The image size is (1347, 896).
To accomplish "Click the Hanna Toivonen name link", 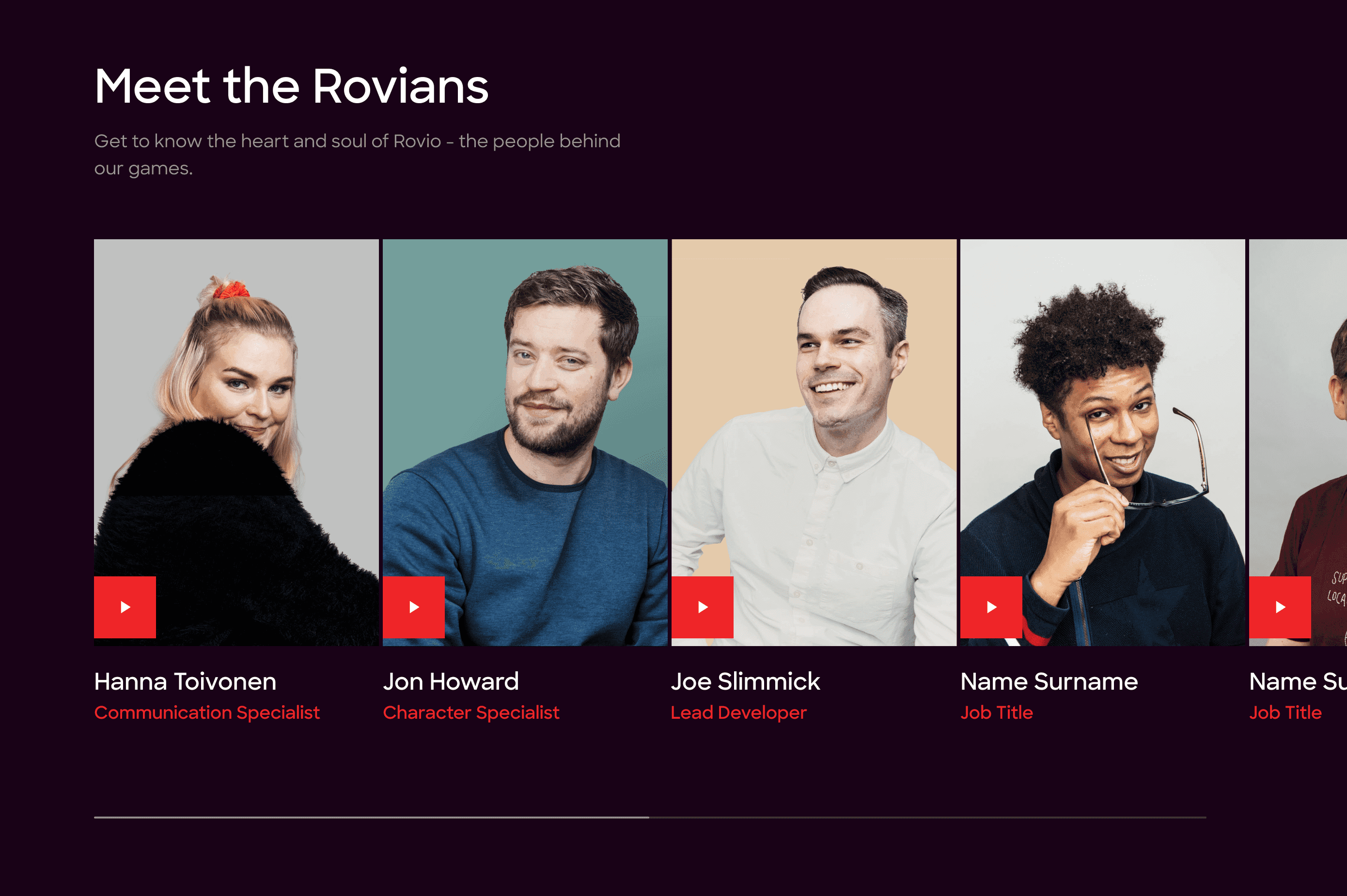I will point(185,681).
